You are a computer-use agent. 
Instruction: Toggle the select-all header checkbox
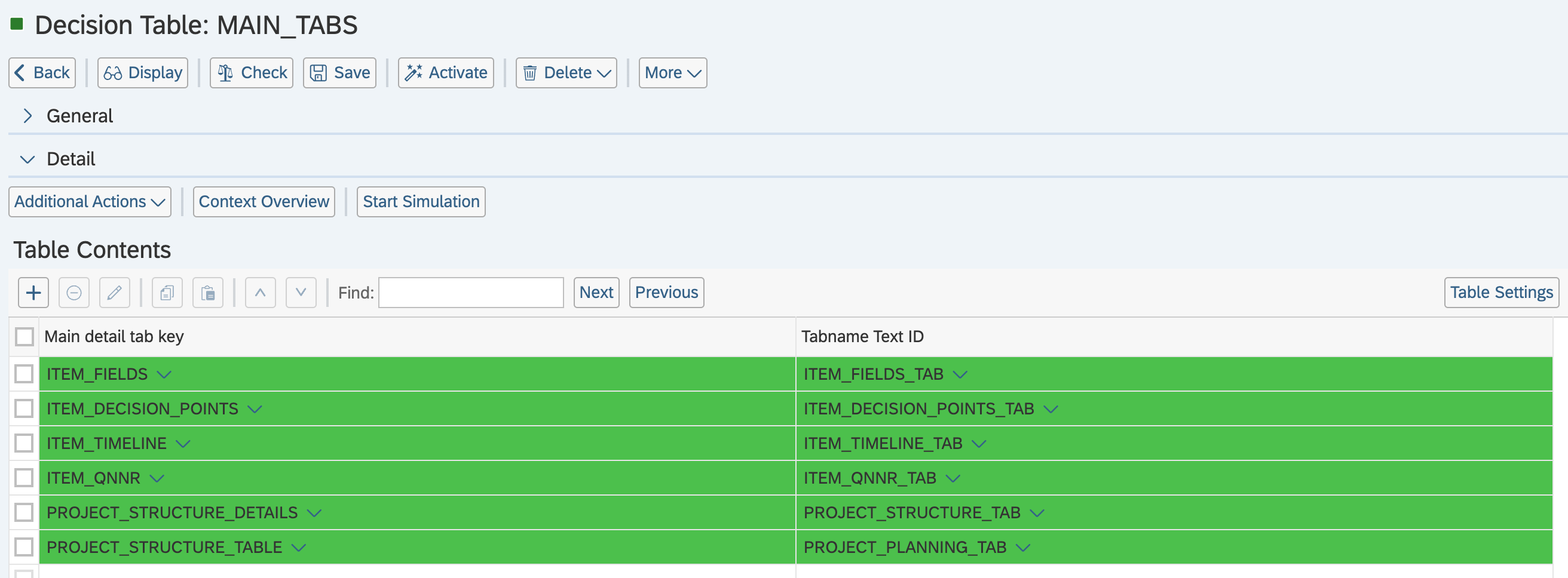pyautogui.click(x=24, y=336)
